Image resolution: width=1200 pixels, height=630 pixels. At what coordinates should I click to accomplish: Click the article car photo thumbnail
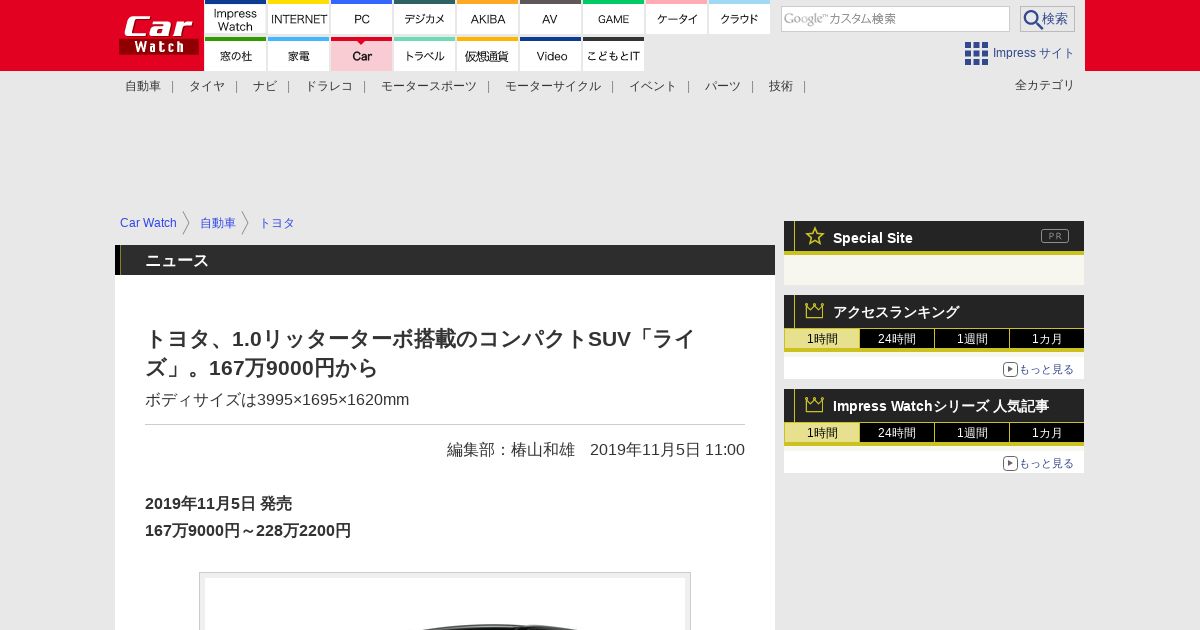[x=445, y=602]
